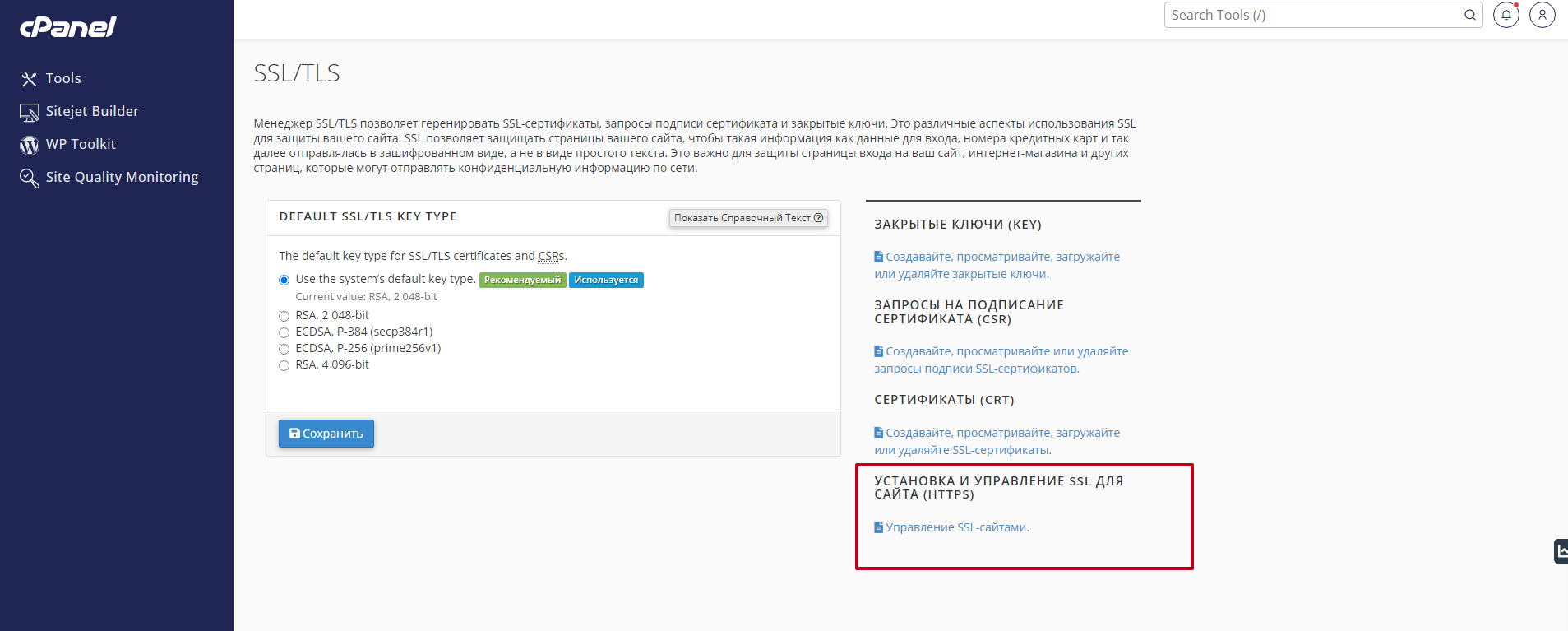
Task: Click the search magnifier icon
Action: 1470,15
